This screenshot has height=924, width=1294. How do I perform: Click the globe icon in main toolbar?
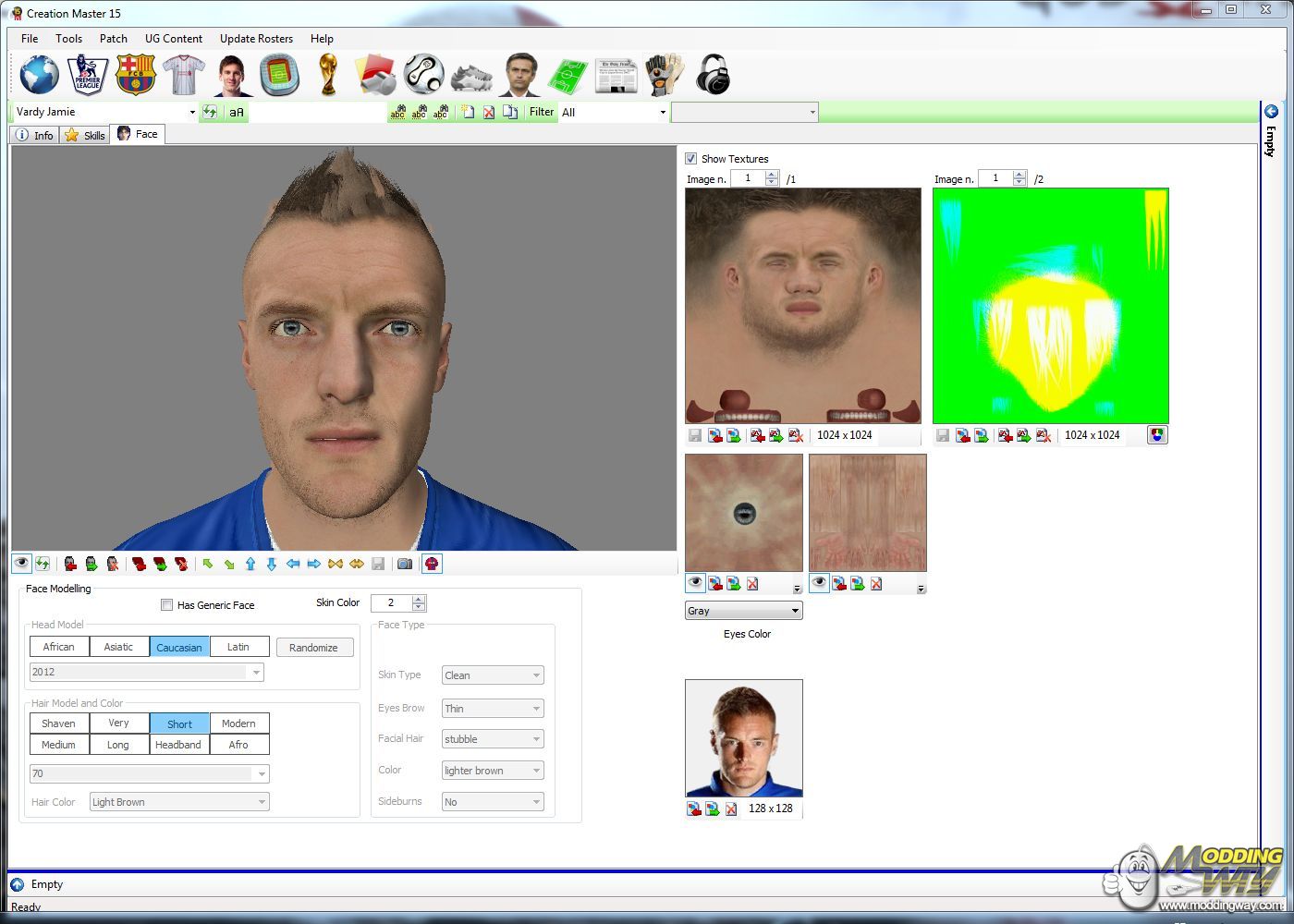pyautogui.click(x=40, y=75)
